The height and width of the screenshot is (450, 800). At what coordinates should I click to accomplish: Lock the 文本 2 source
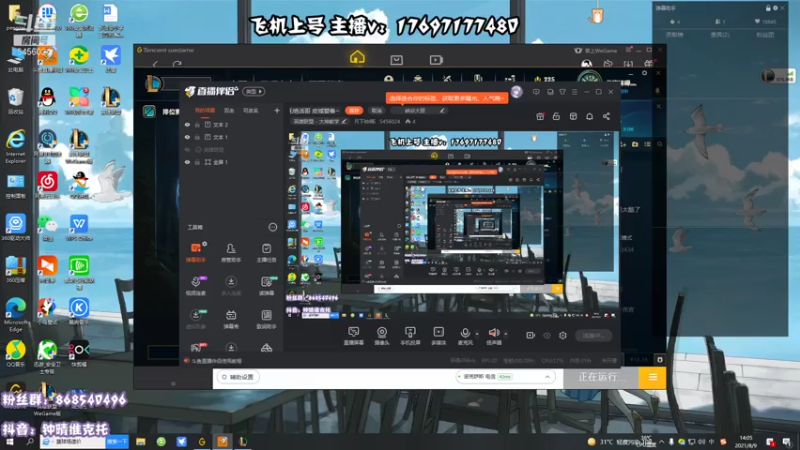(x=197, y=124)
